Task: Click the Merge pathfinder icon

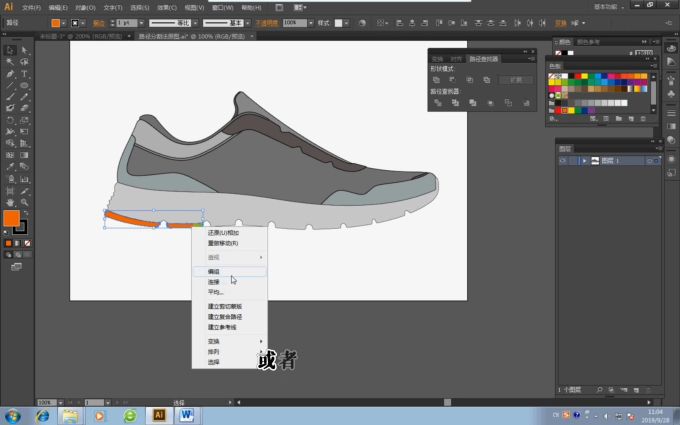Action: [x=473, y=103]
